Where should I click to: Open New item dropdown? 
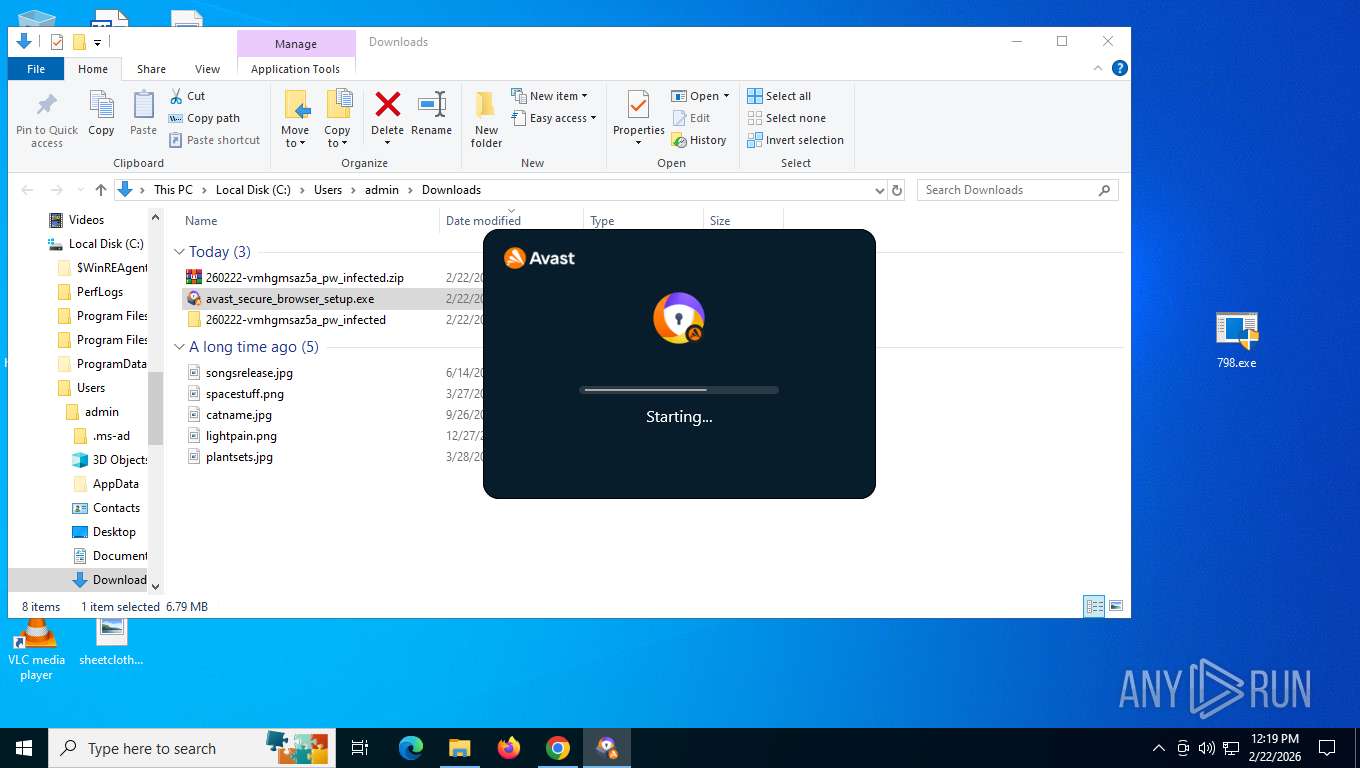tap(549, 96)
